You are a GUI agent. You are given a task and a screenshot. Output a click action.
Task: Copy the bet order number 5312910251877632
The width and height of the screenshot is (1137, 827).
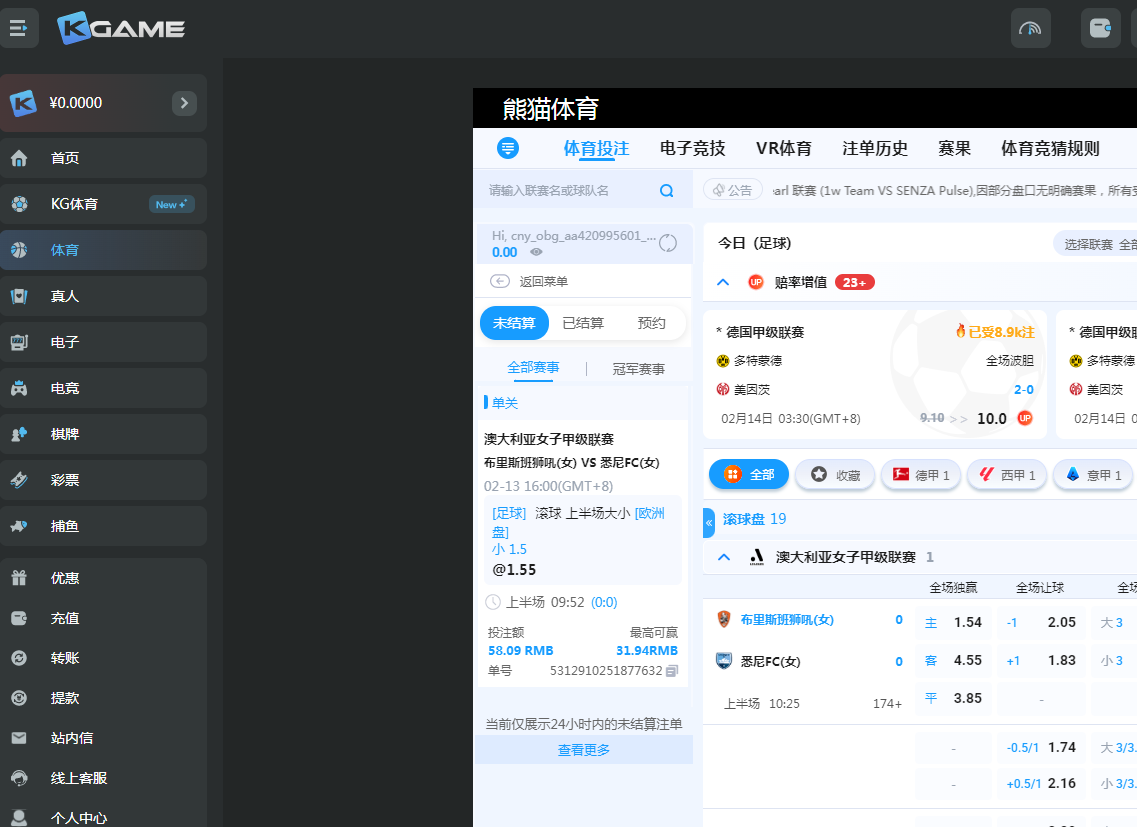(672, 671)
